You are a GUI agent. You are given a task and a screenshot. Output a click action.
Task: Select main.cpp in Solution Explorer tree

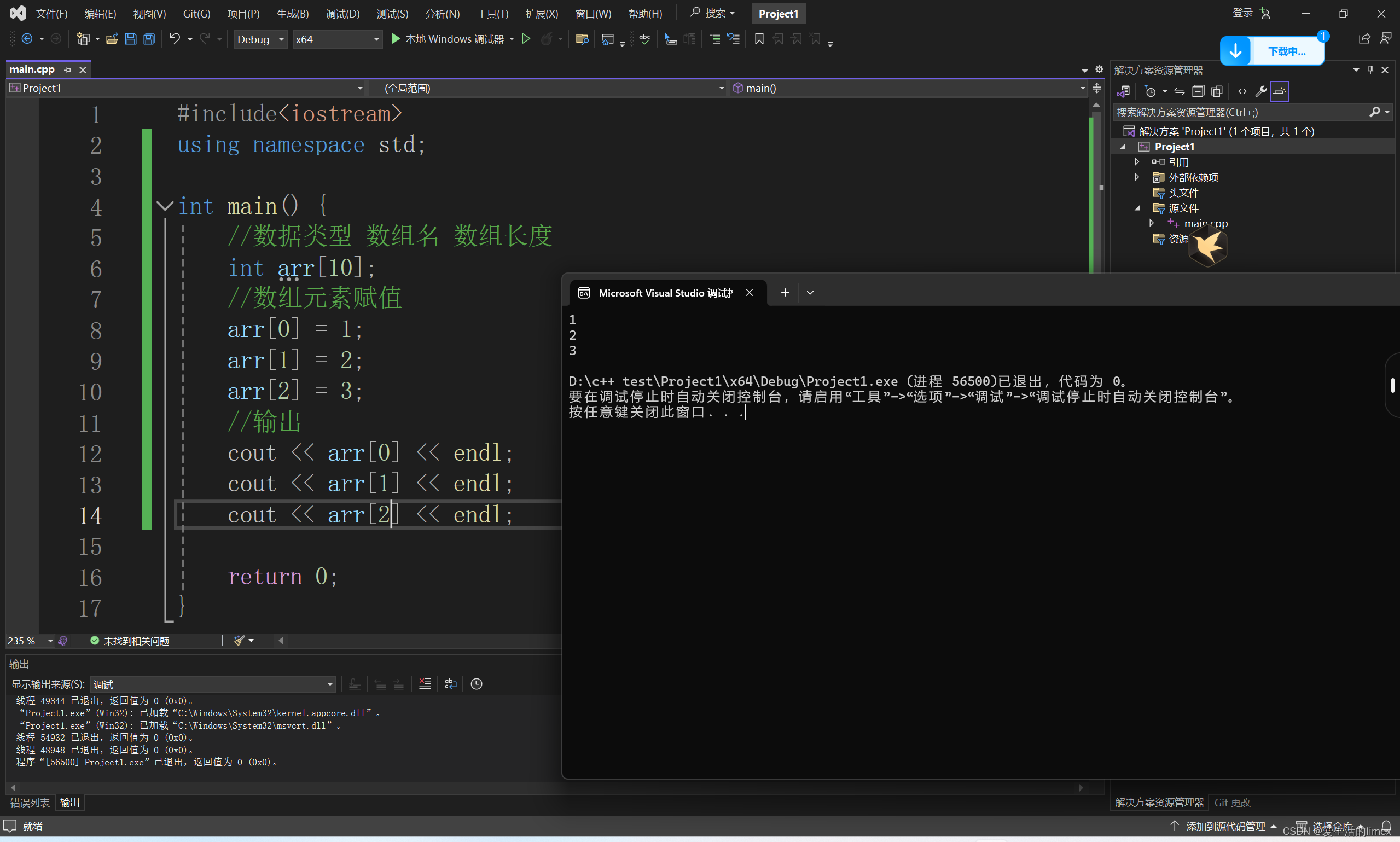pyautogui.click(x=1205, y=224)
